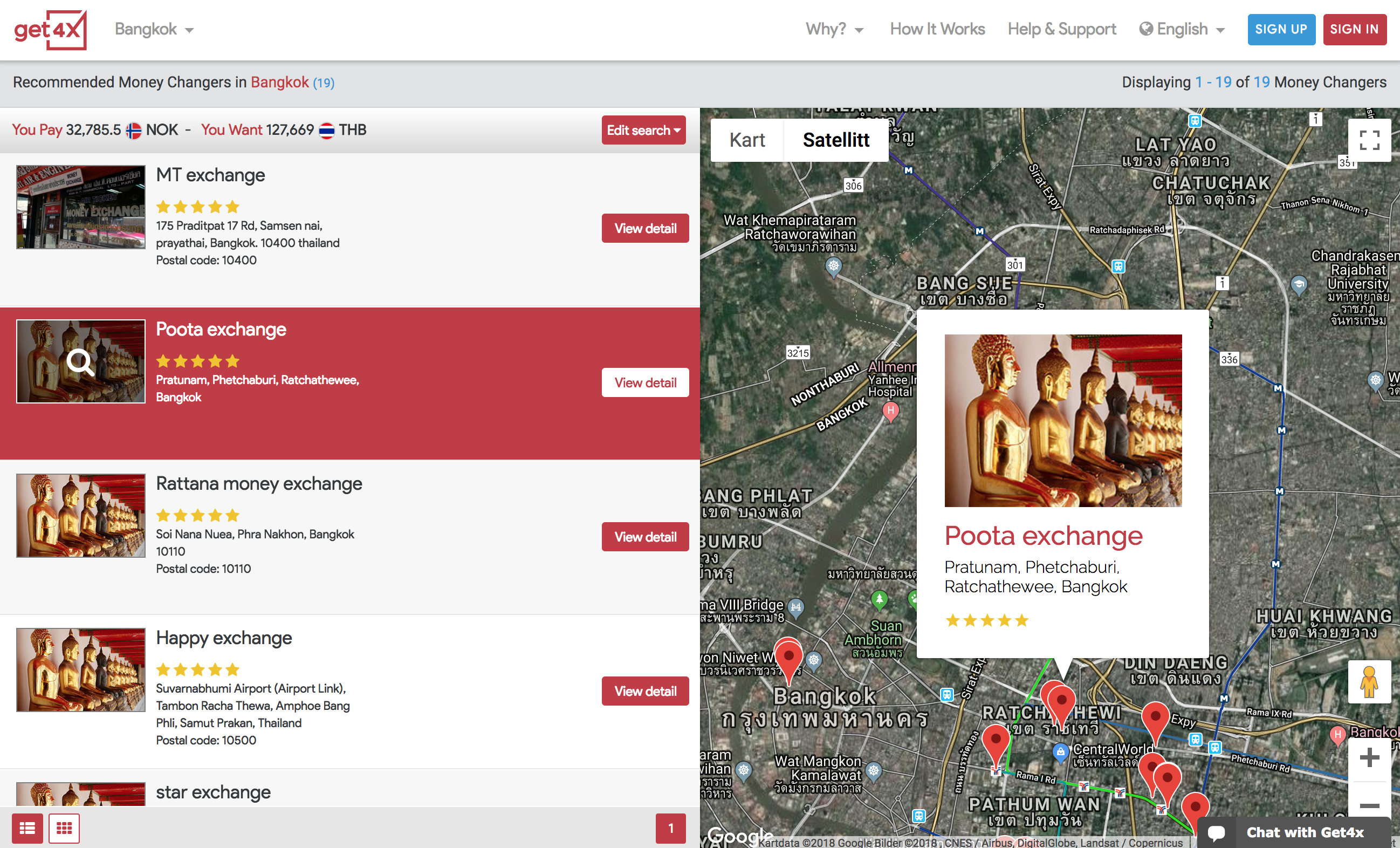Expand the Why? menu
The height and width of the screenshot is (848, 1400).
834,29
